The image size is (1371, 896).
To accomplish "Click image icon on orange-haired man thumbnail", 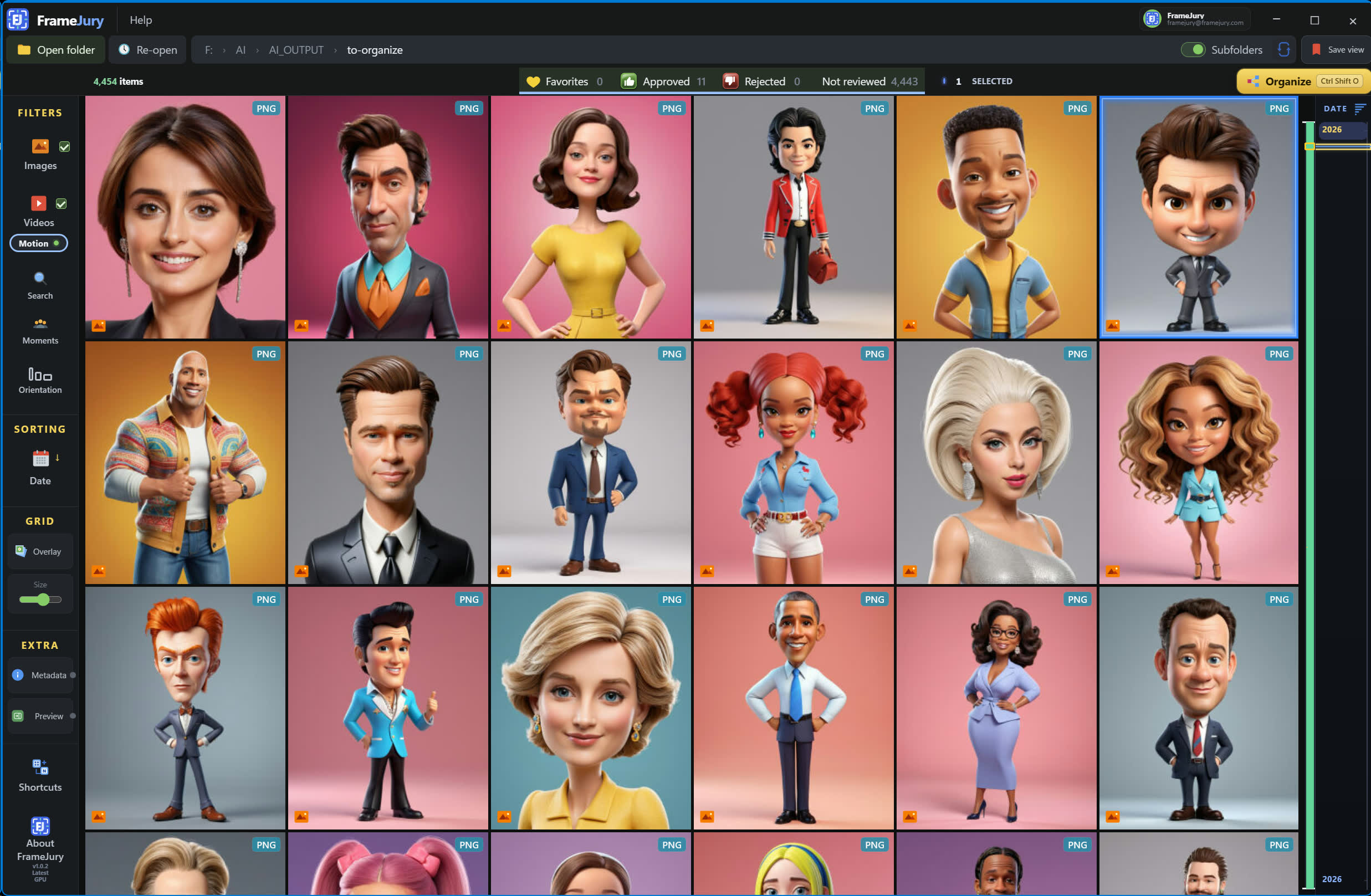I will [x=99, y=817].
